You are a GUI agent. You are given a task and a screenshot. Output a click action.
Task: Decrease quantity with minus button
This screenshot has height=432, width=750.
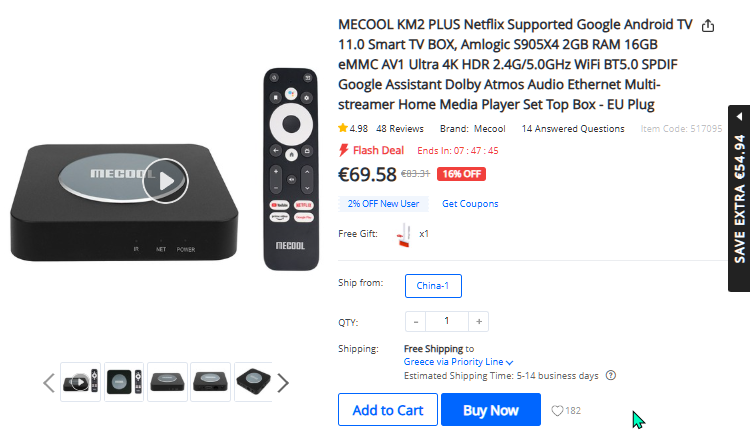tap(416, 321)
